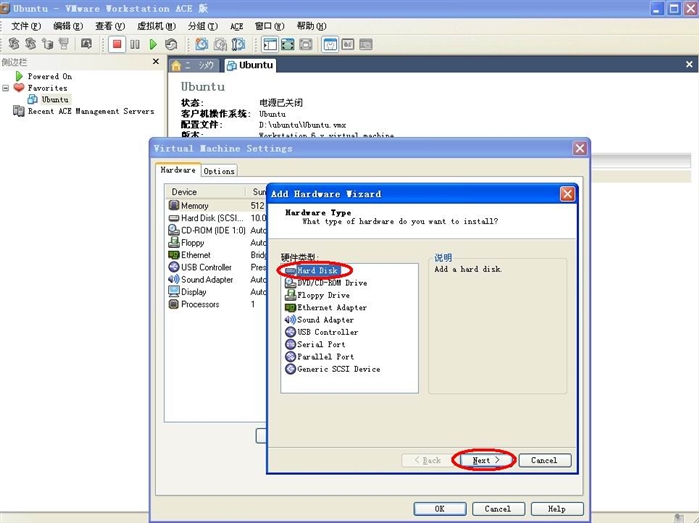Click the gray package/cube toolbar icon
The width and height of the screenshot is (699, 523).
(x=47, y=44)
